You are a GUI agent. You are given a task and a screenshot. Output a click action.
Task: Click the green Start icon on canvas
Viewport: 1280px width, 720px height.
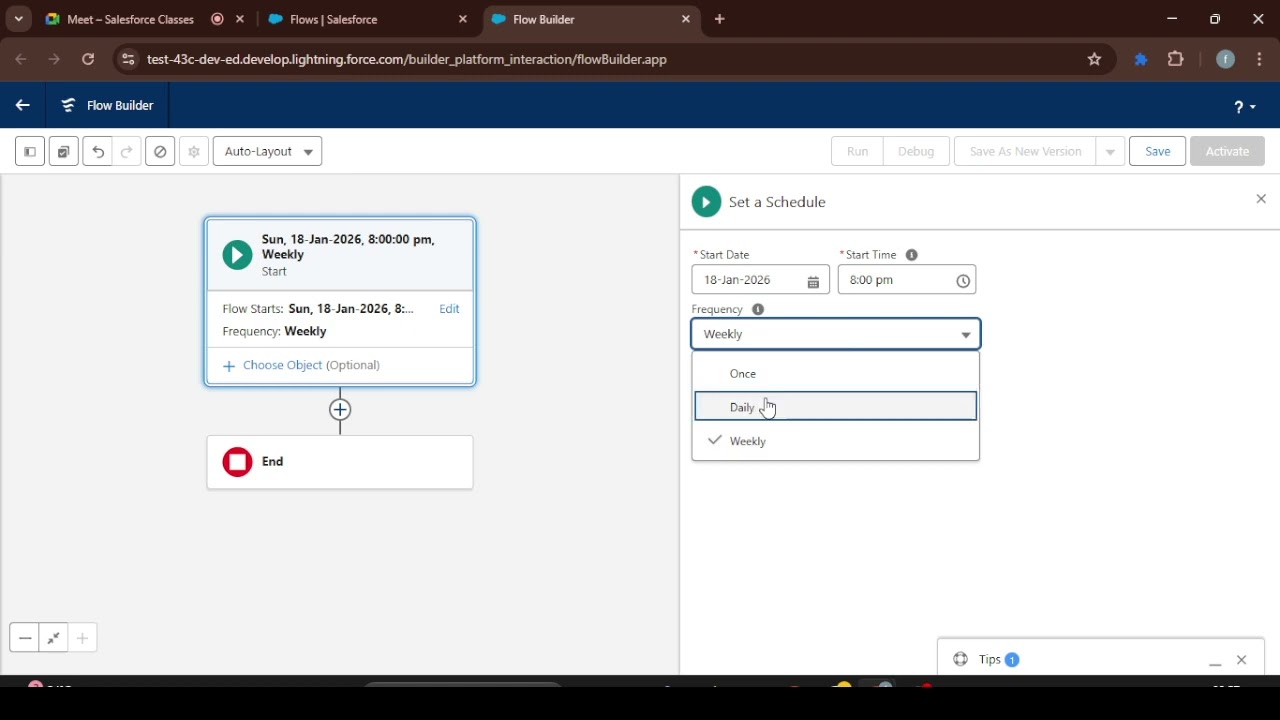coord(237,255)
